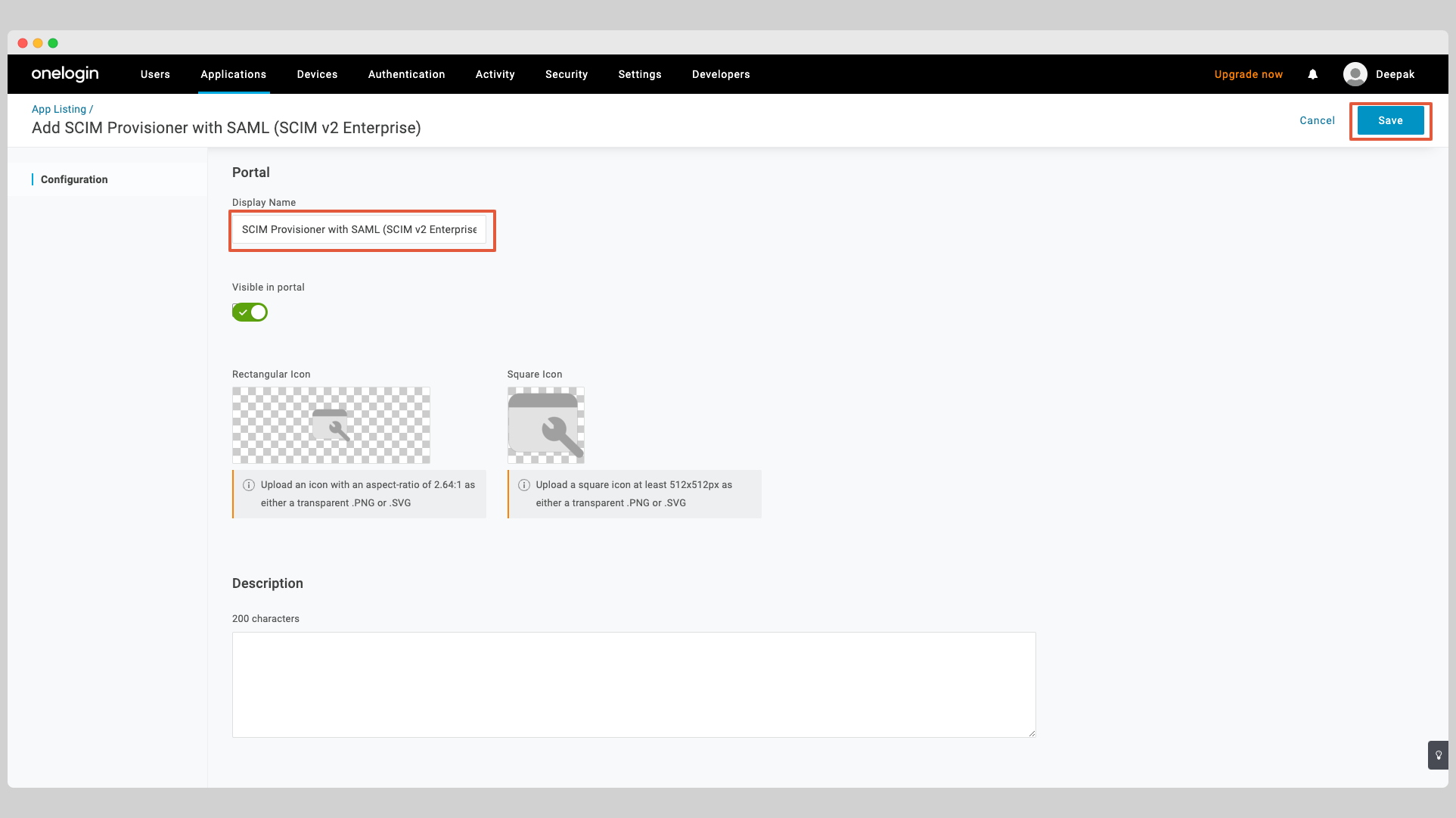
Task: Click the info icon beside square icon guidance
Action: [524, 484]
